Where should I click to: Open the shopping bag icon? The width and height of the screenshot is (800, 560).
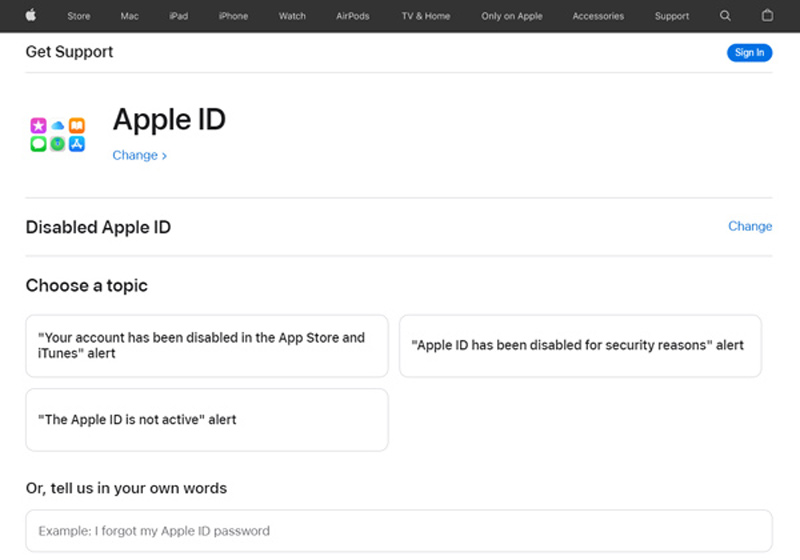coord(767,16)
